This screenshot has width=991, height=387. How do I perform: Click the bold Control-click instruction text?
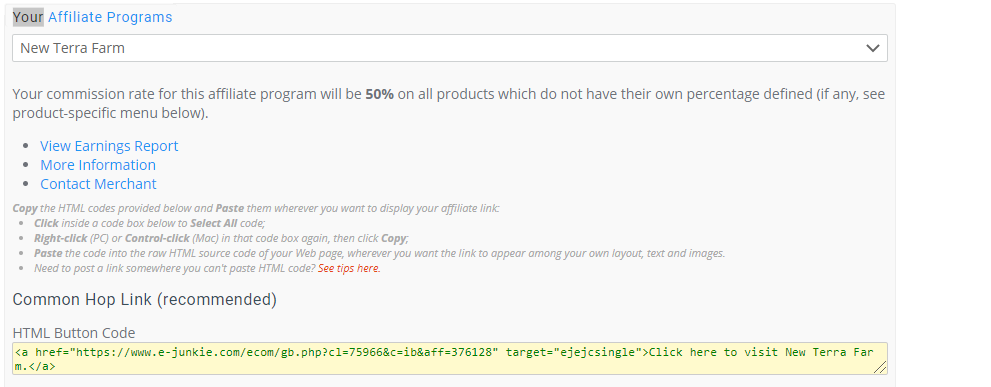[x=157, y=238]
